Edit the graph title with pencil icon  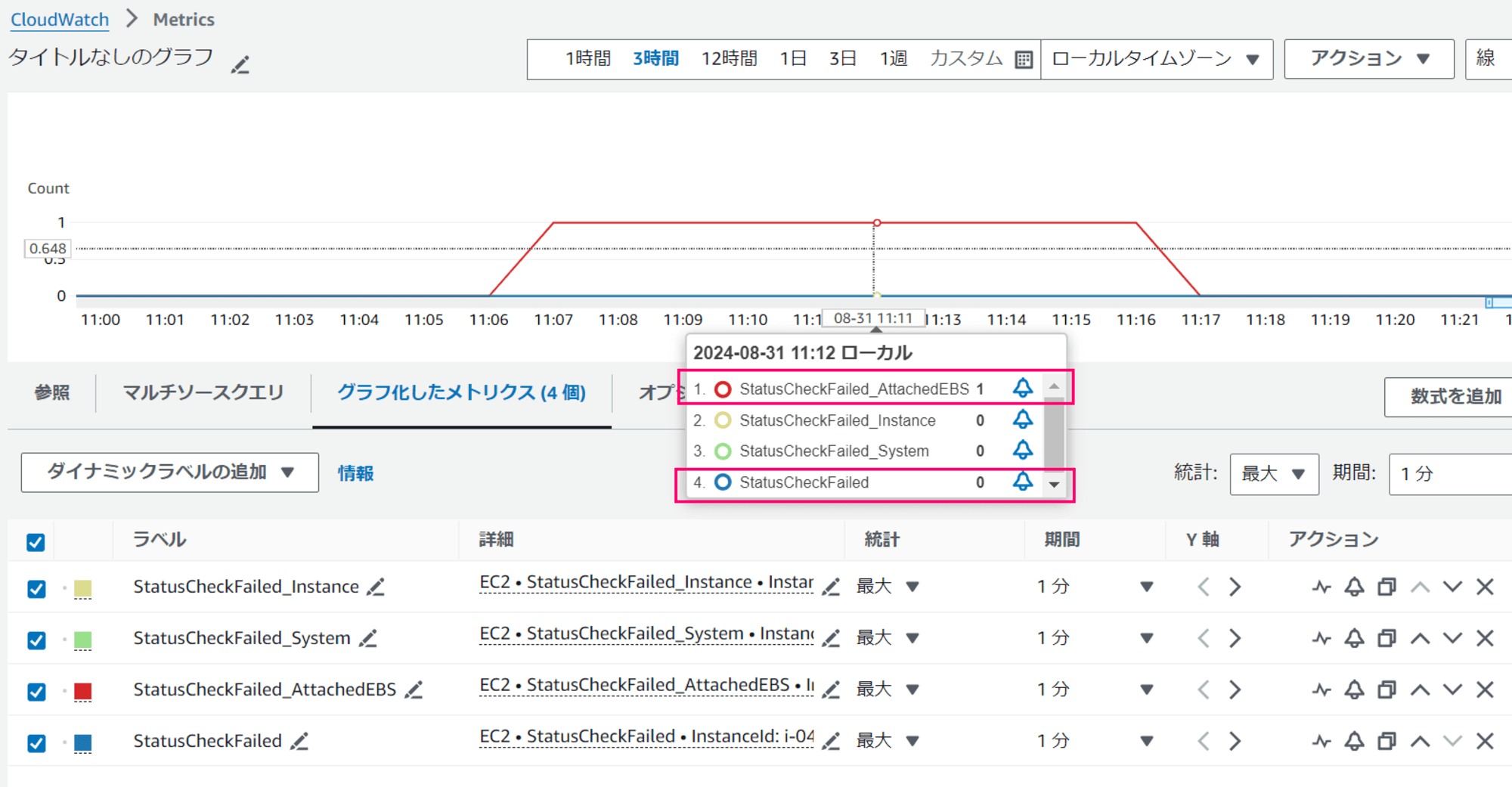(240, 65)
